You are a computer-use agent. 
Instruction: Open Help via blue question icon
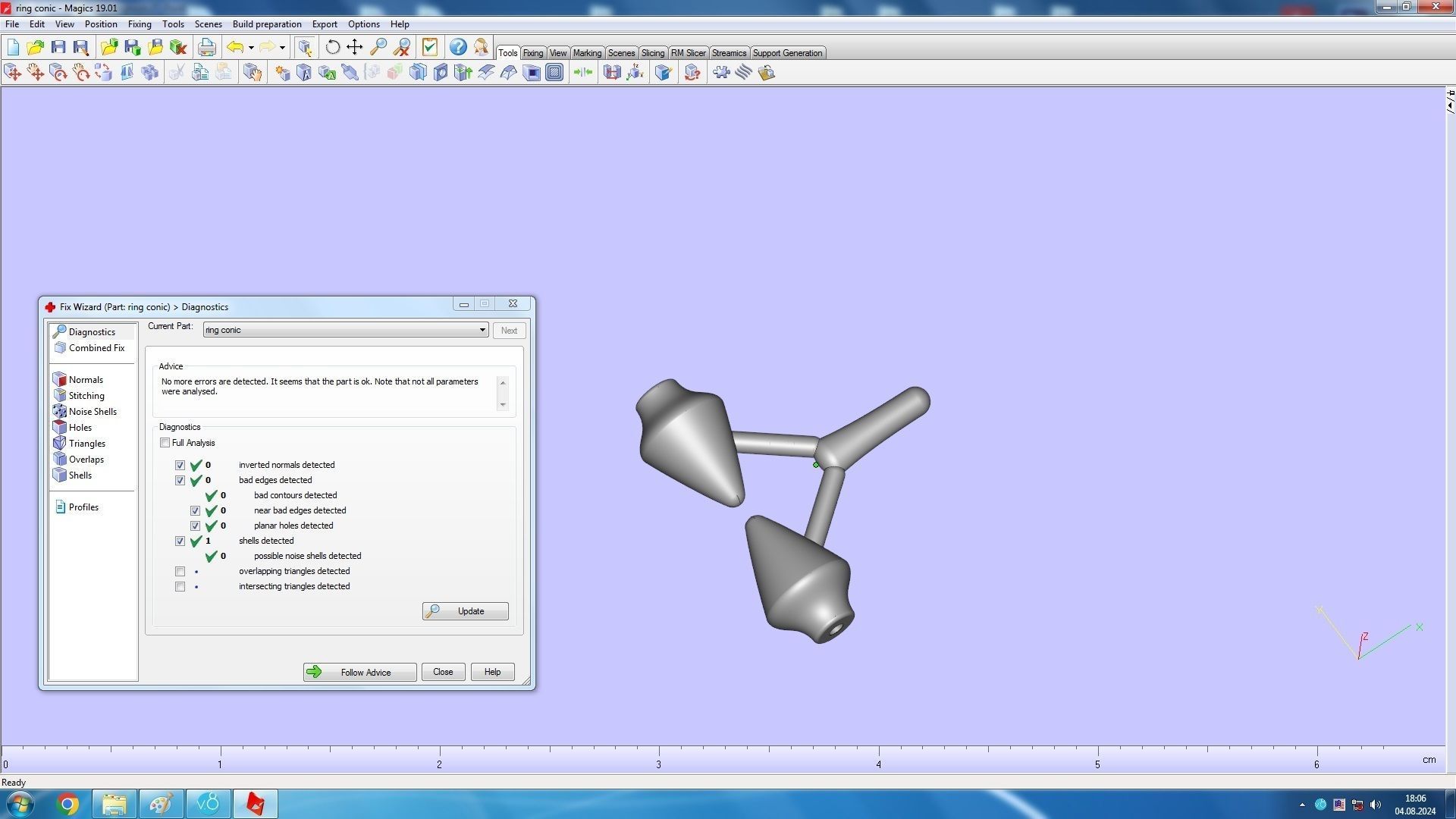click(x=458, y=48)
